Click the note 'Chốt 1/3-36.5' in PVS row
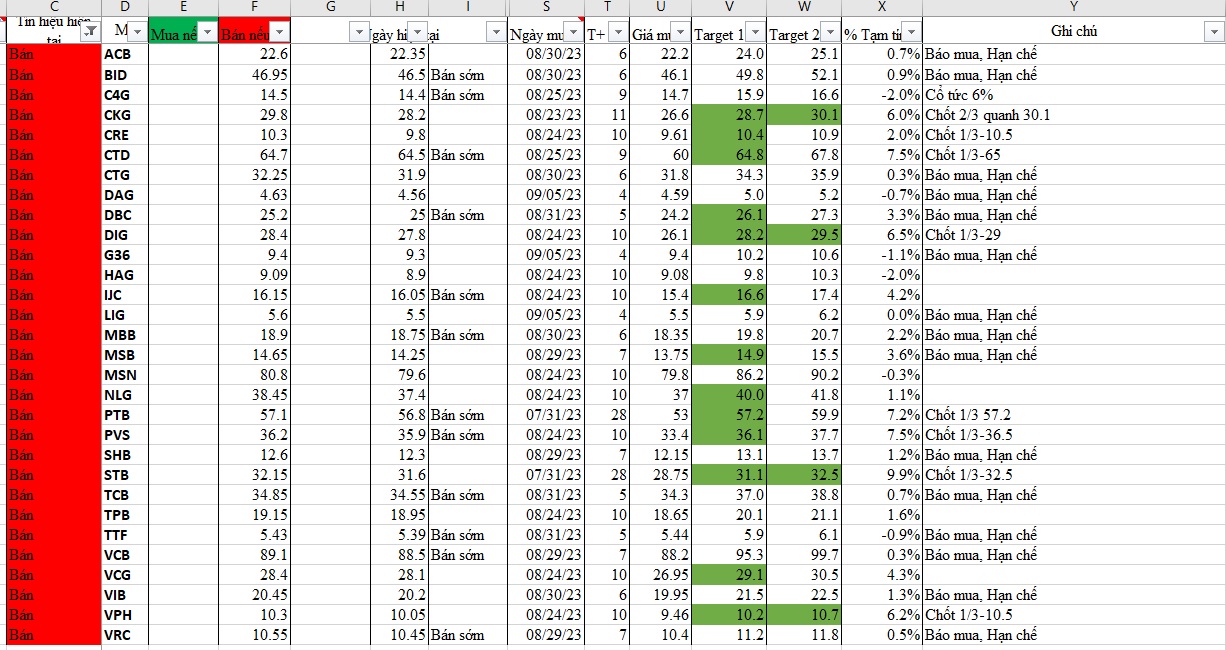This screenshot has width=1226, height=650. pyautogui.click(x=969, y=435)
